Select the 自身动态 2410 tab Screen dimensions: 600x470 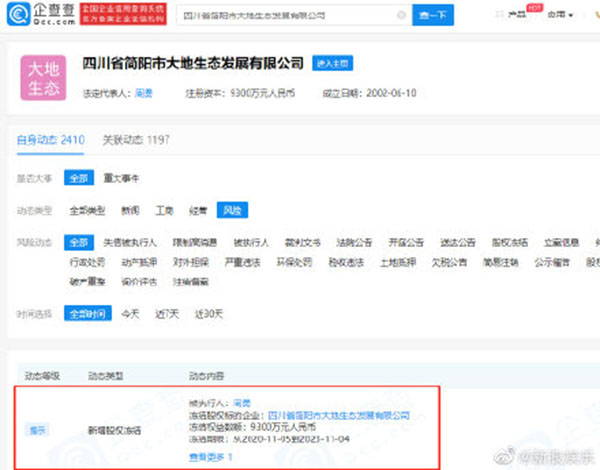(51, 140)
